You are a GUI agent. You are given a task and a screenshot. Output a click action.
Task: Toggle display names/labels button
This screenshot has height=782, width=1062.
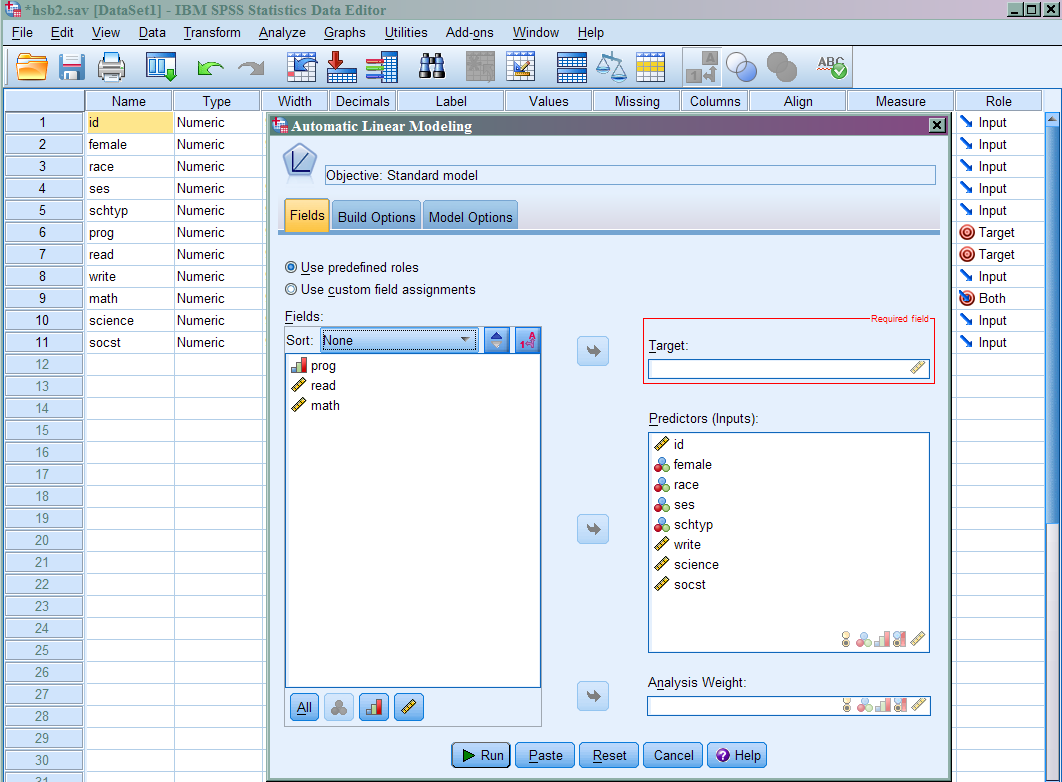[528, 341]
